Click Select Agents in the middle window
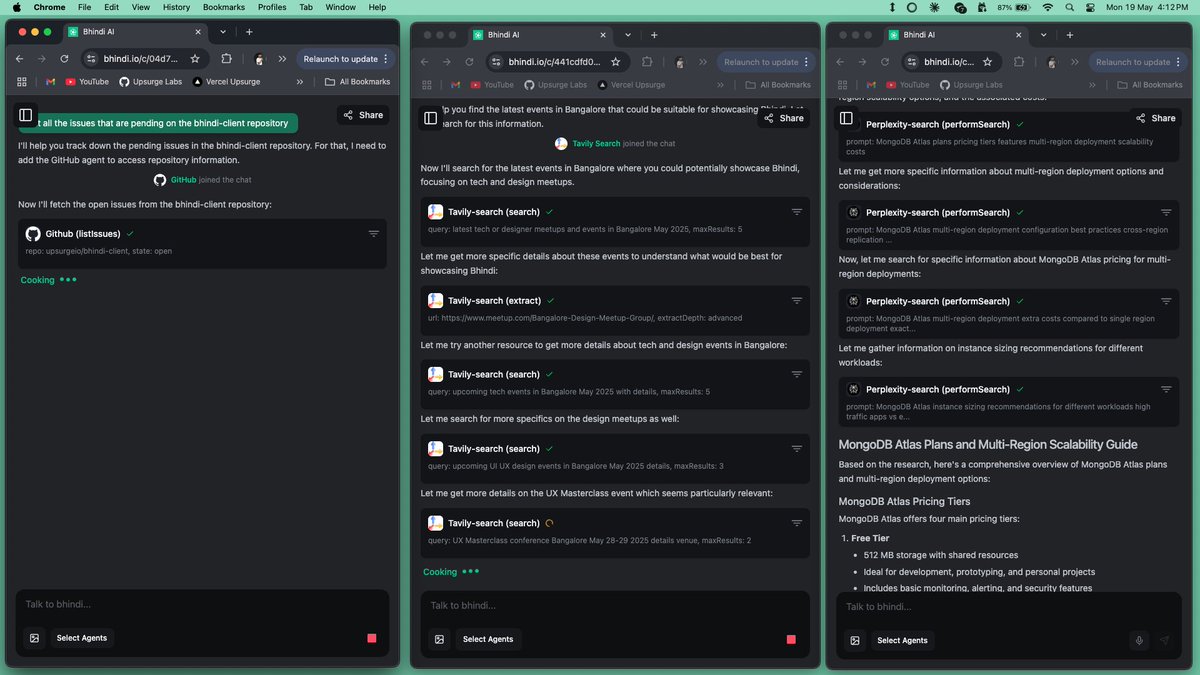Viewport: 1200px width, 675px height. tap(488, 639)
